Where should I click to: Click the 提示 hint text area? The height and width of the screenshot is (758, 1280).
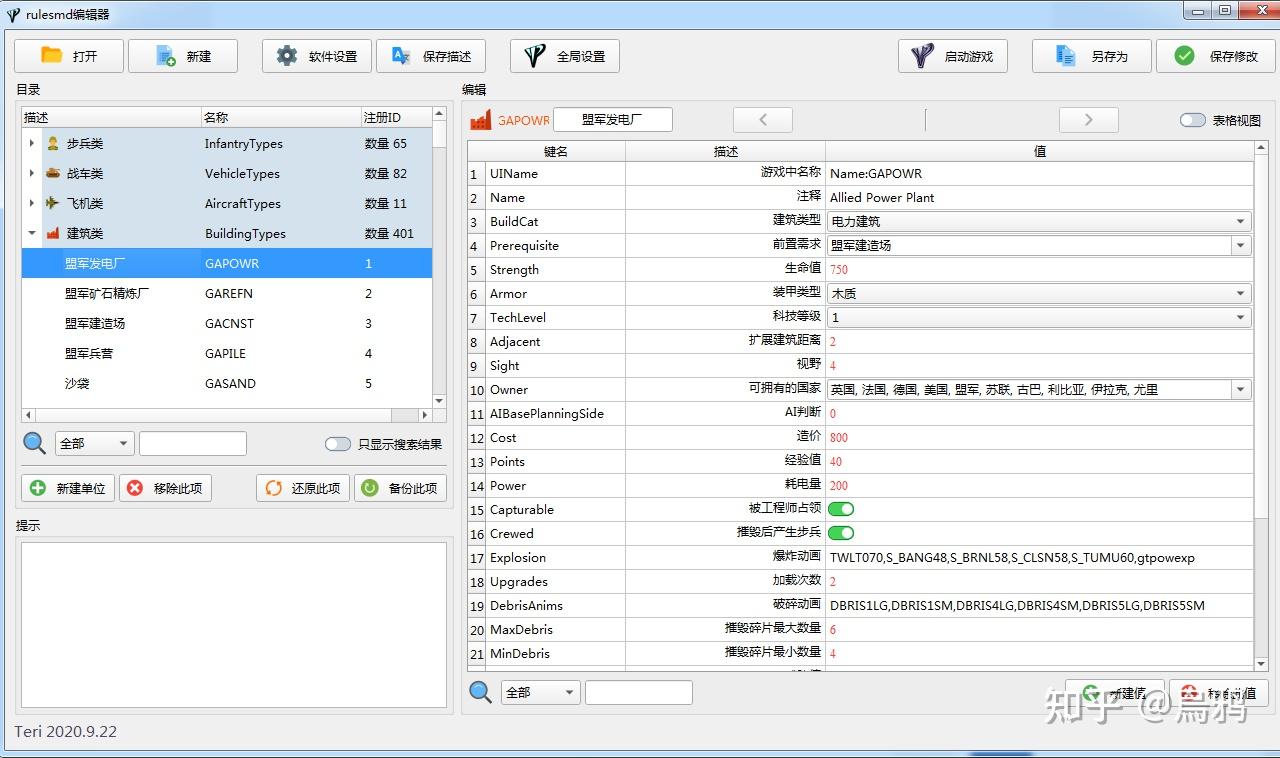point(234,625)
